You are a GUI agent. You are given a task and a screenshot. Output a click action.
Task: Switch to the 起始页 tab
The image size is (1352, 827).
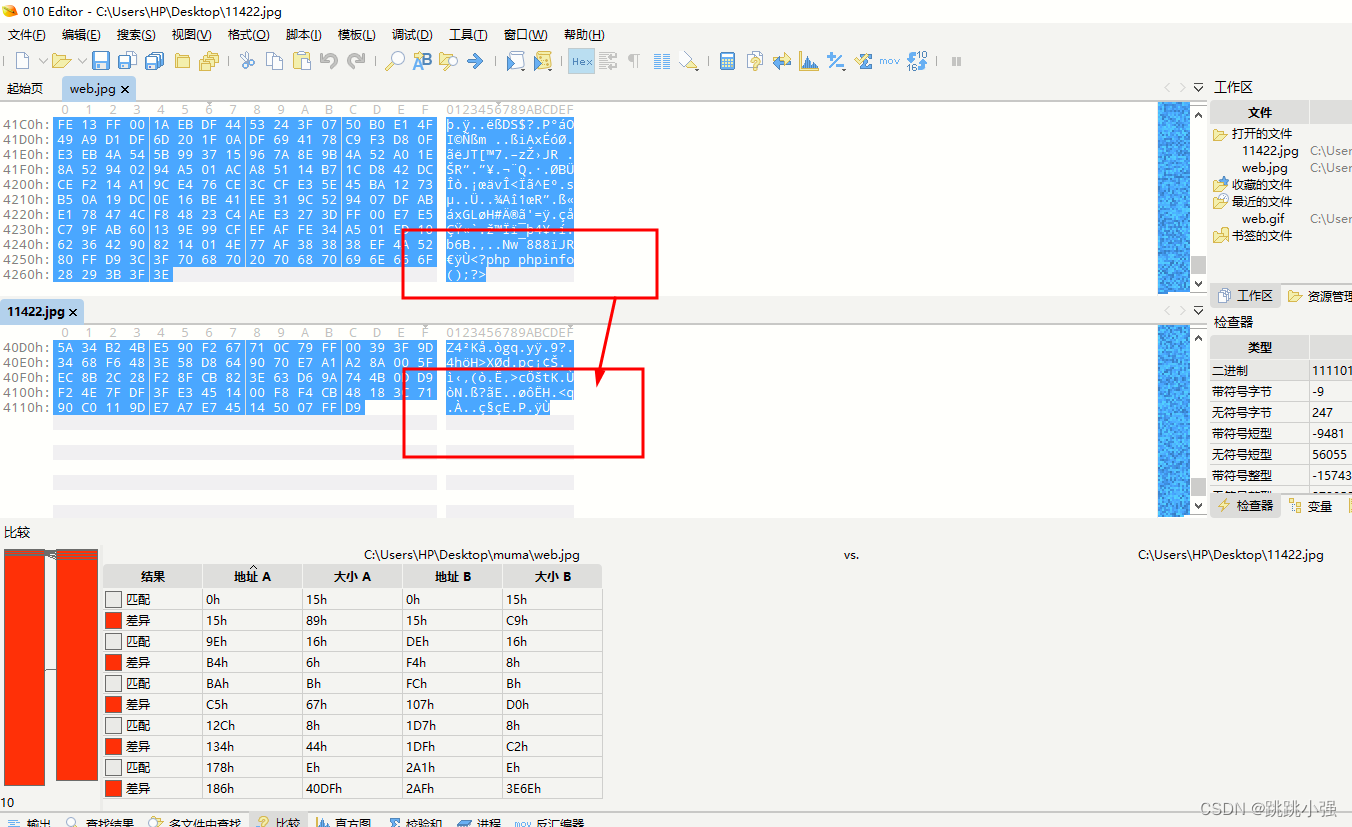click(25, 89)
